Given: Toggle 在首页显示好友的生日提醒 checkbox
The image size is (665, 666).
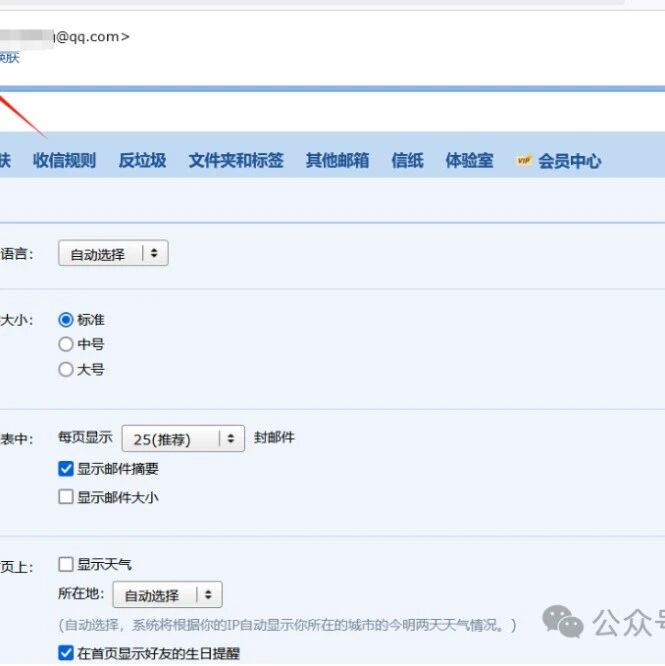Looking at the screenshot, I should click(66, 653).
